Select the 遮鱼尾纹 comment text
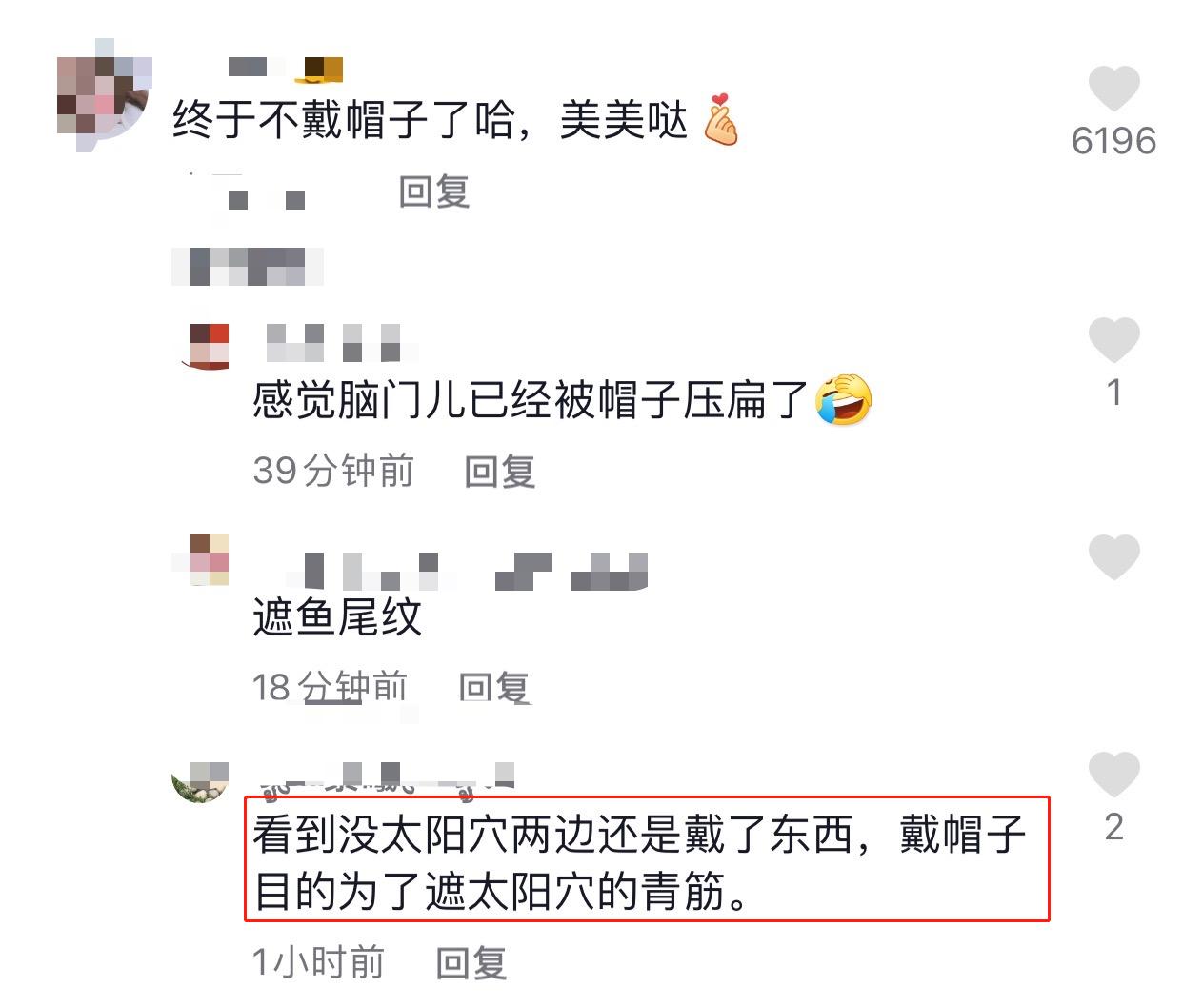Screen dimensions: 1183x1008 coord(337,617)
